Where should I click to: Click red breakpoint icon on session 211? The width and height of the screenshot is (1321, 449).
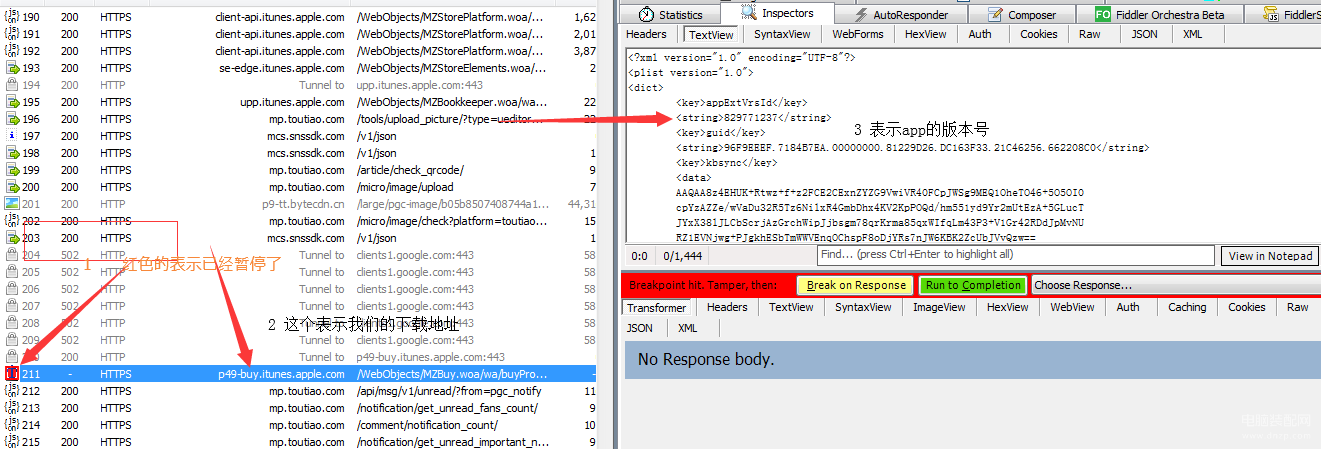coord(12,373)
